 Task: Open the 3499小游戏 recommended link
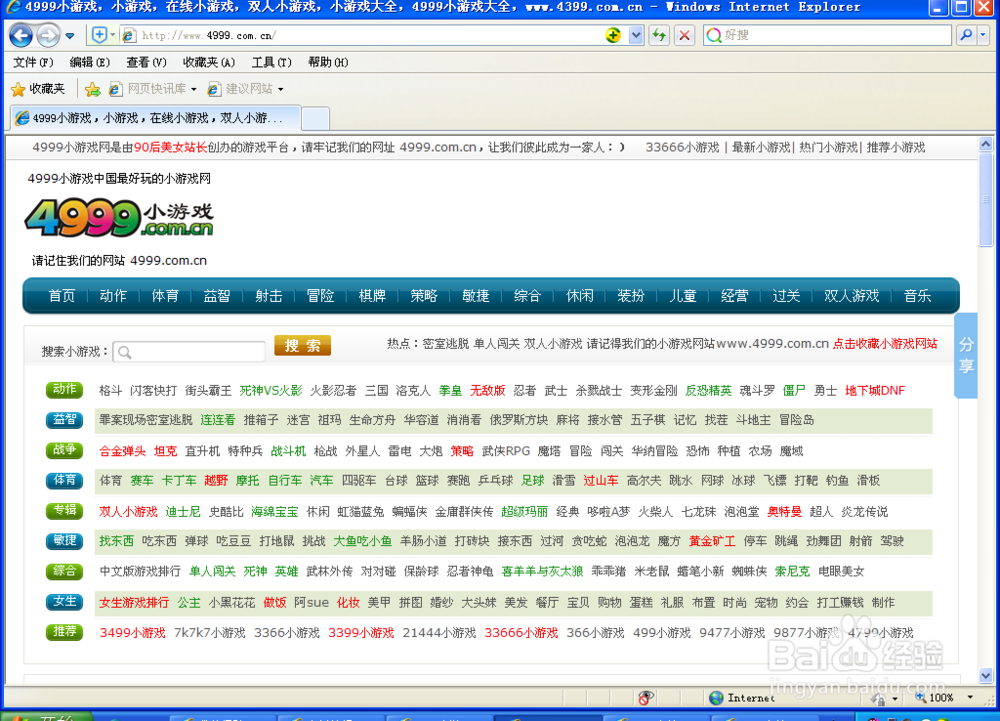[132, 632]
